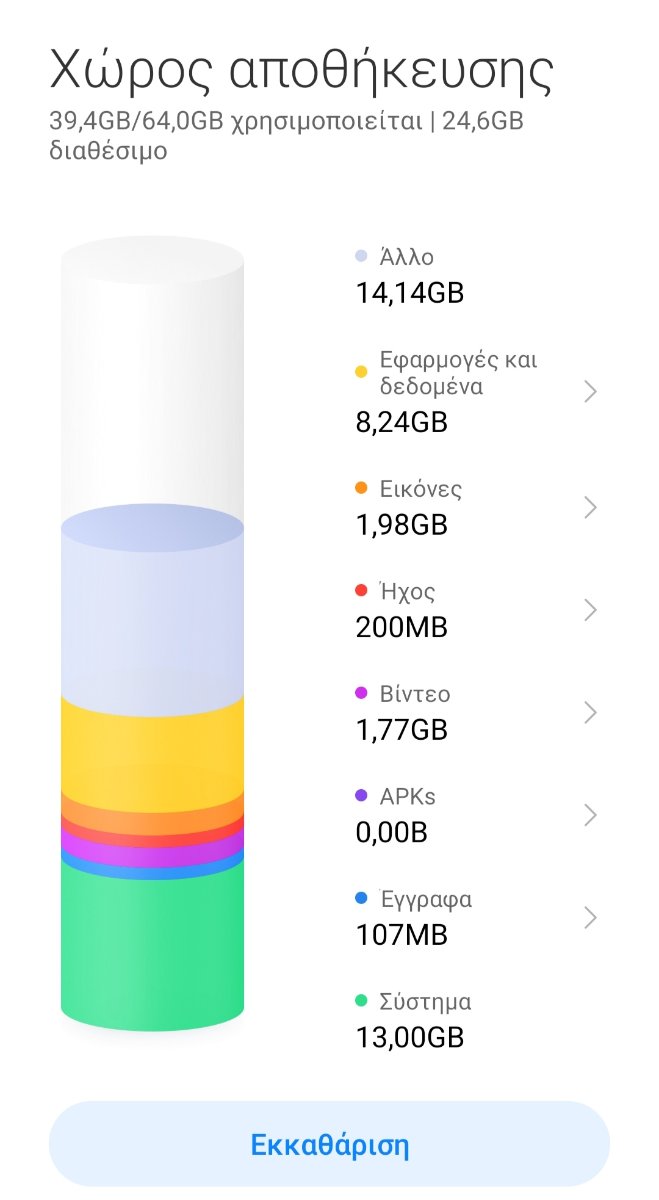The width and height of the screenshot is (659, 1200).
Task: Click the yellow dot beside Εφαρμογές και δεδομένα
Action: 362,372
